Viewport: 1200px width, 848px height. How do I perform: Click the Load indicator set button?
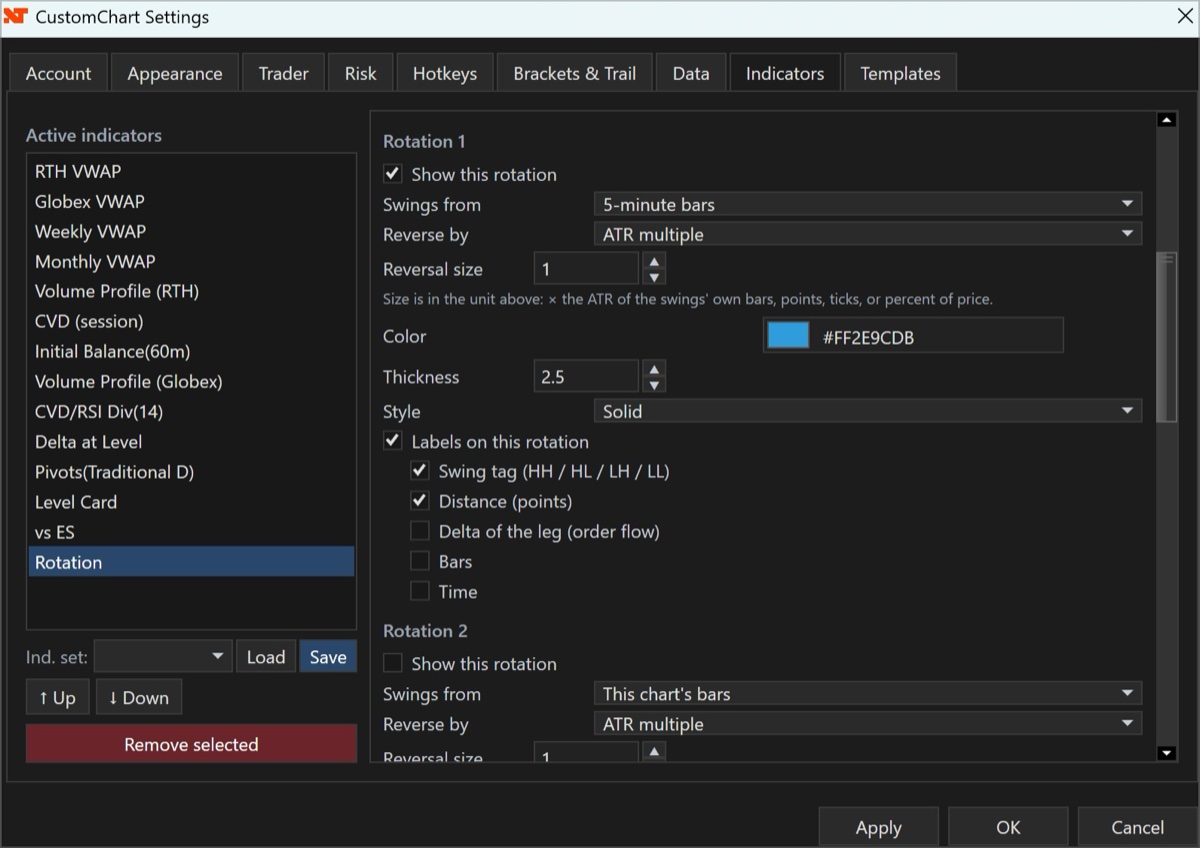tap(266, 656)
